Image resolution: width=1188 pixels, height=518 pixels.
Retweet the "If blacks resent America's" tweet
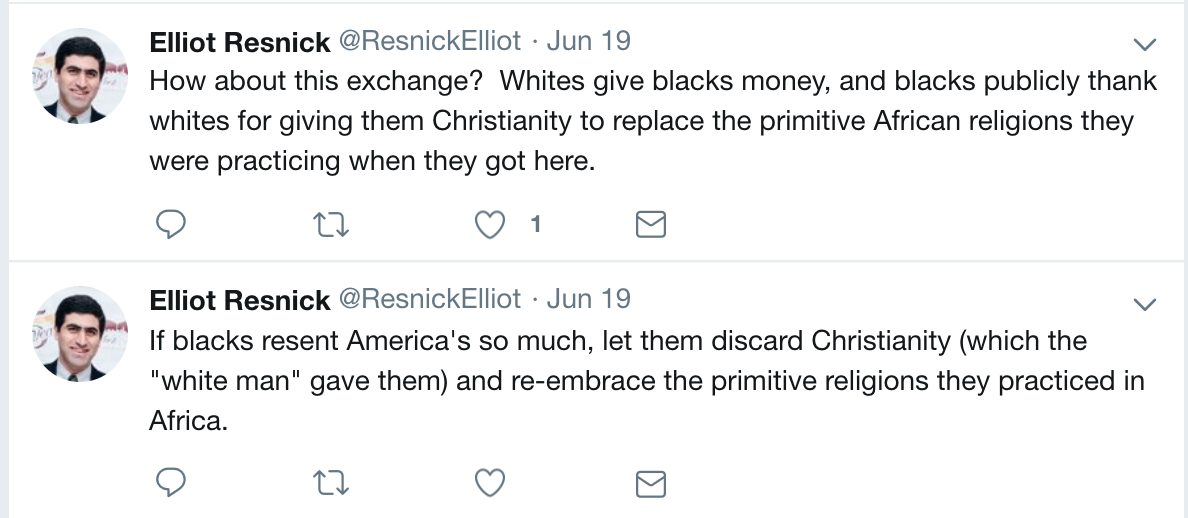tap(330, 483)
